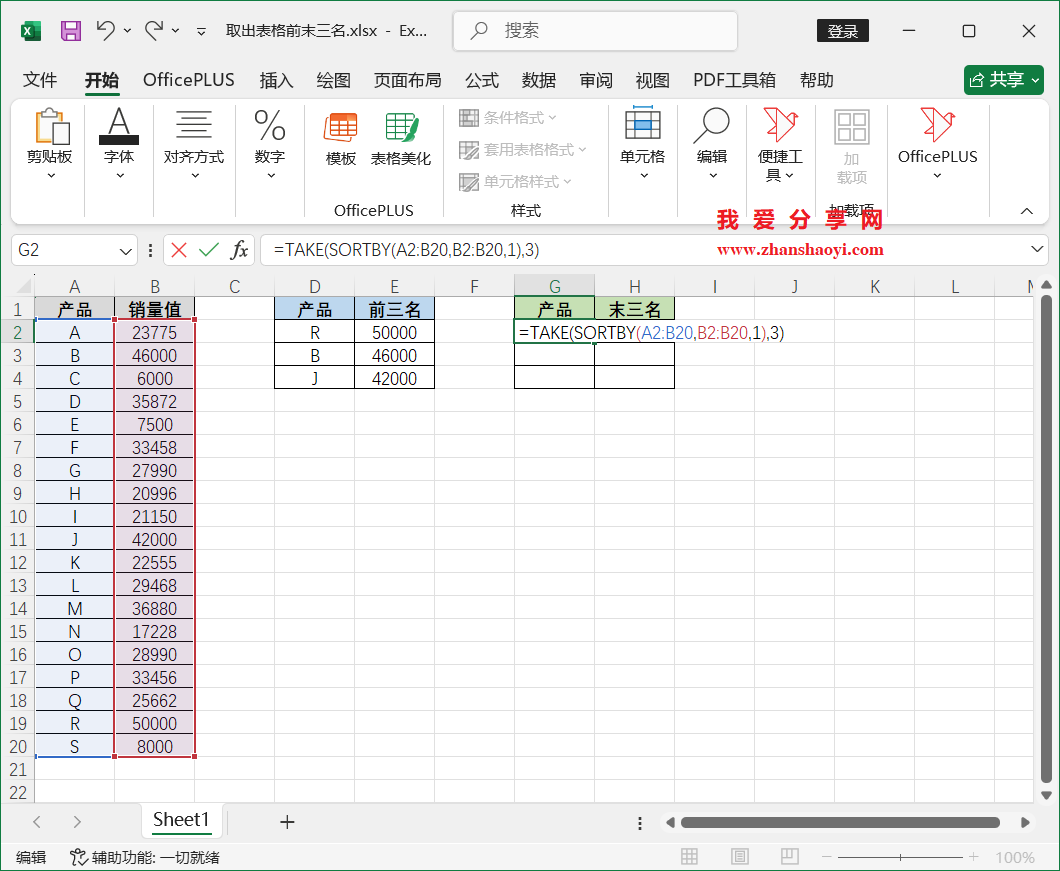This screenshot has width=1060, height=871.
Task: Open the Insert Function (fx) icon
Action: click(x=240, y=250)
